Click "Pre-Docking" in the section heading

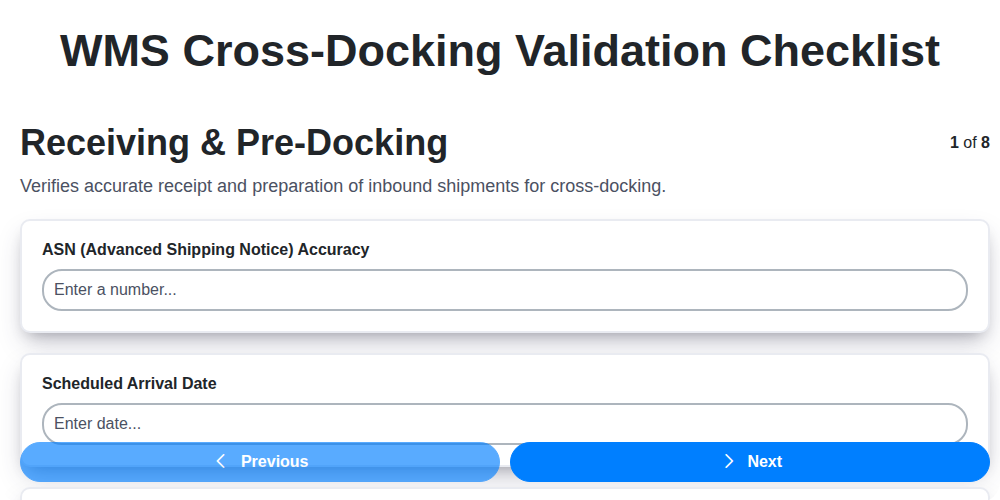point(342,143)
